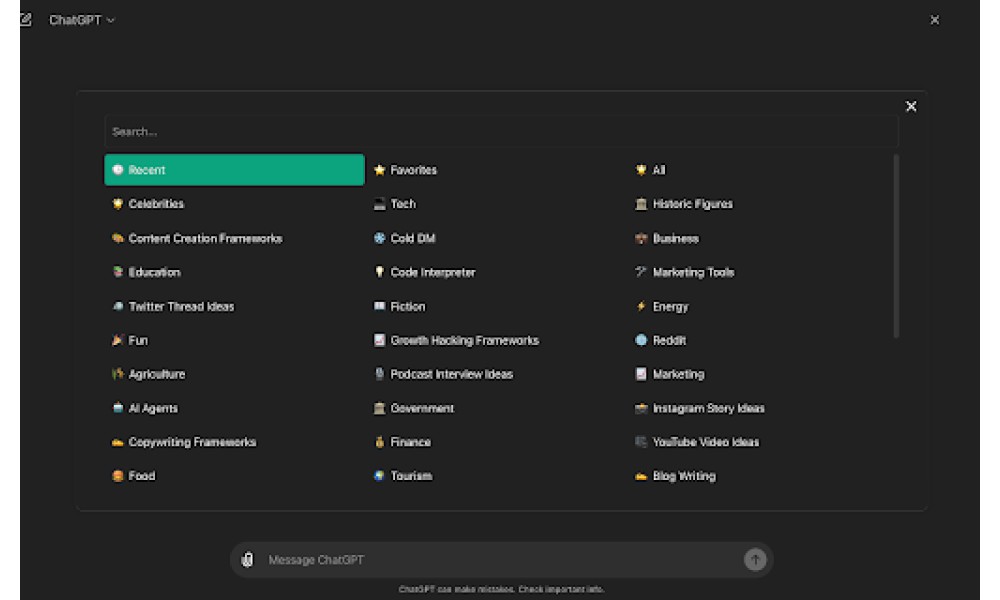The width and height of the screenshot is (1000, 600).
Task: Click the Instagram Story Ideas label
Action: click(x=709, y=408)
